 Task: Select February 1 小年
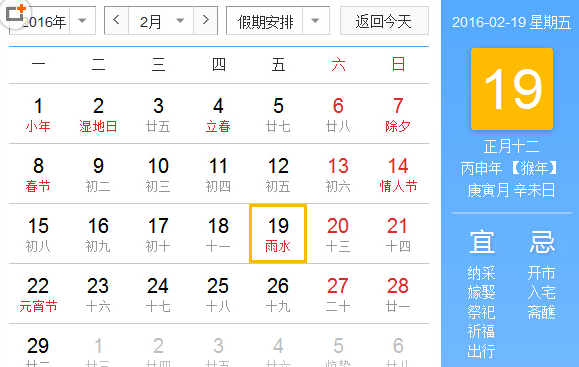tap(38, 114)
